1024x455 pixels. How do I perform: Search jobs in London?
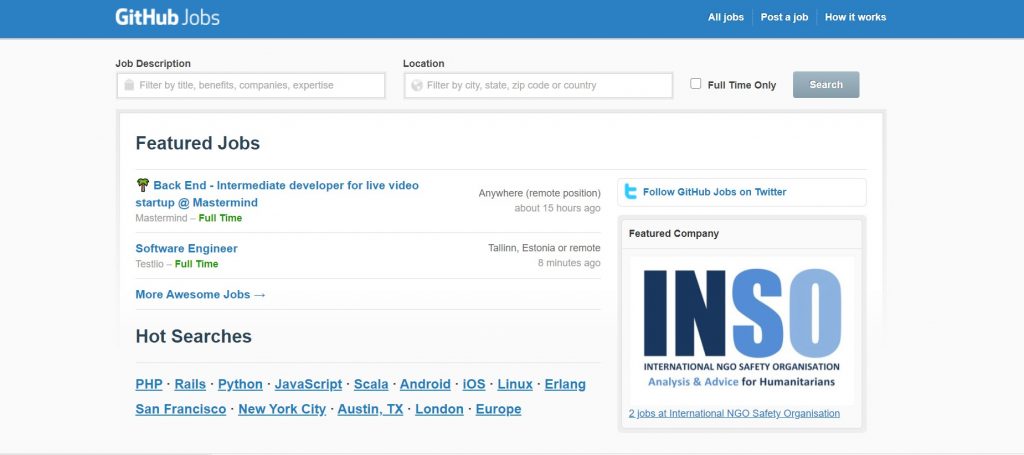(440, 409)
